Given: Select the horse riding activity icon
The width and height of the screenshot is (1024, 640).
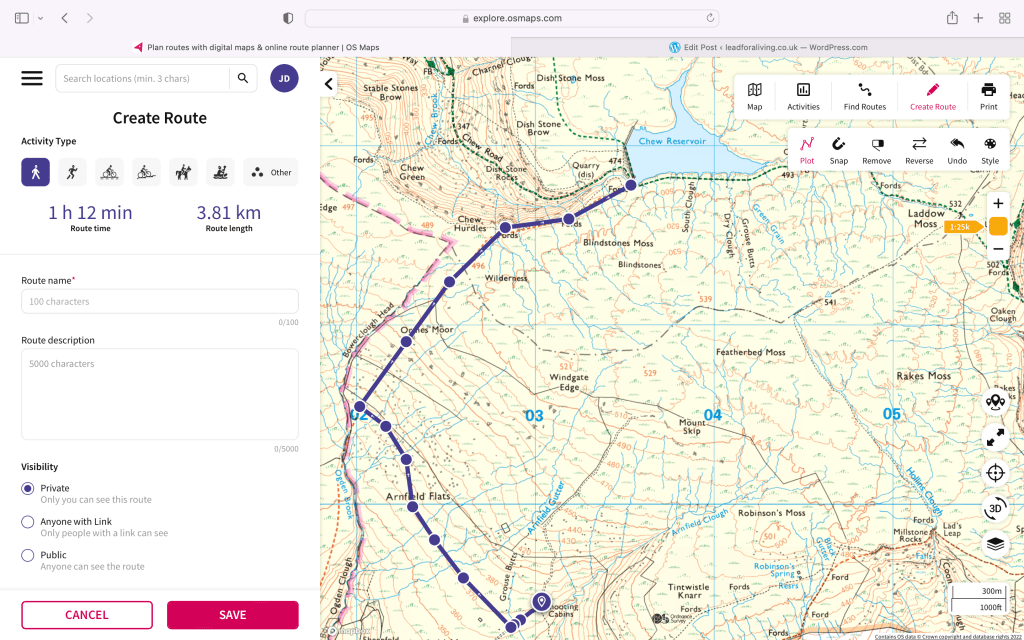Looking at the screenshot, I should 183,172.
